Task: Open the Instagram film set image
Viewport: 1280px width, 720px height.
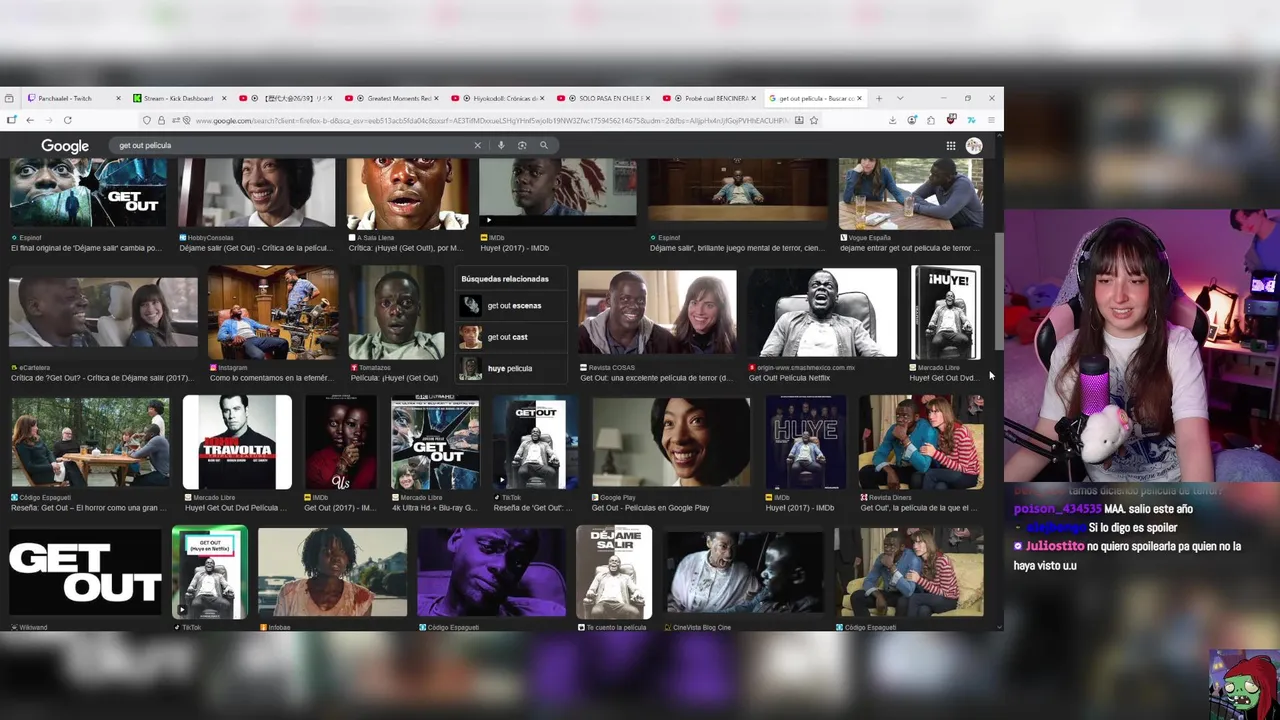Action: [x=273, y=312]
